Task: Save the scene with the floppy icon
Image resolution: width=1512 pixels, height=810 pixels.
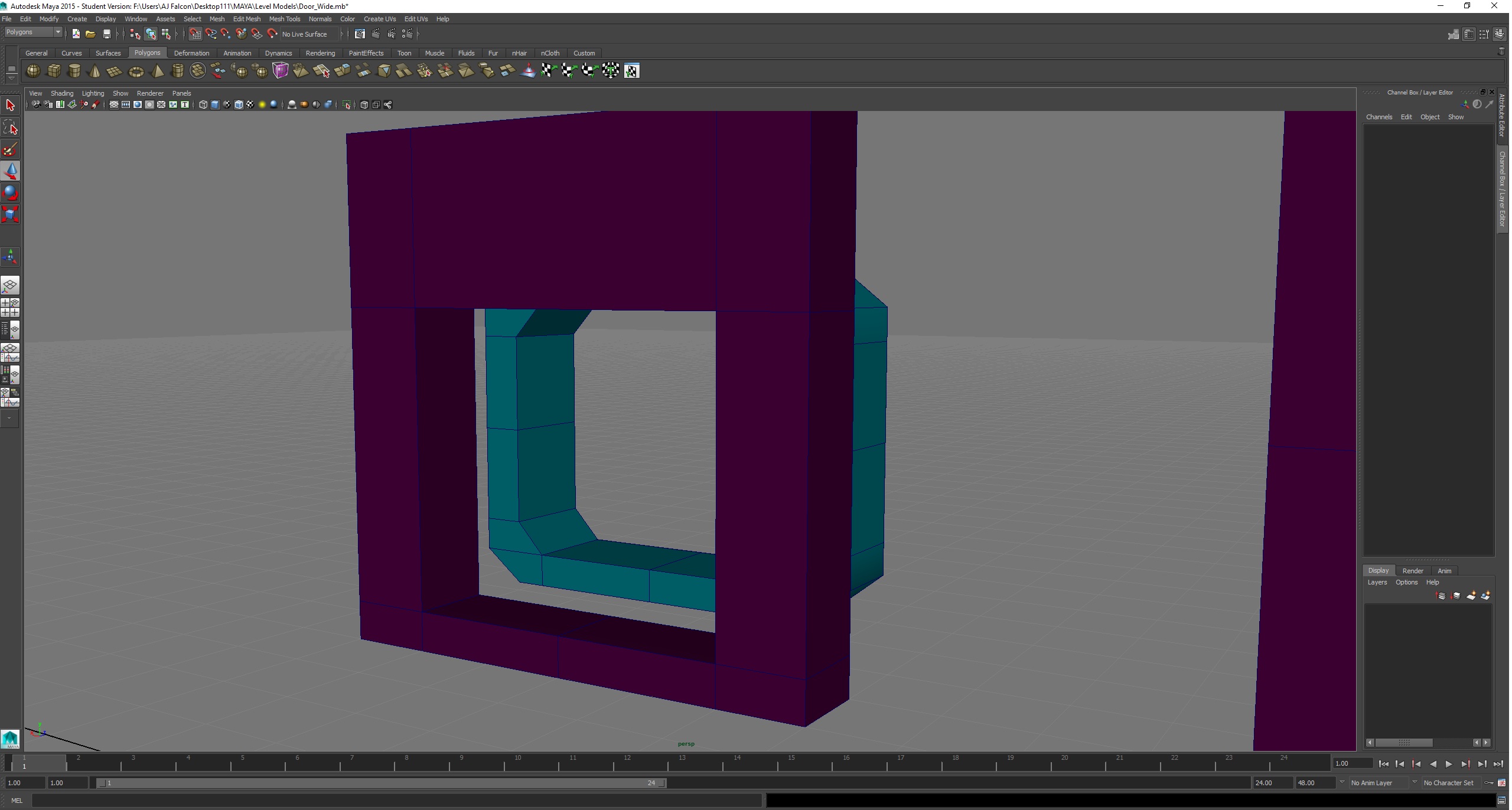Action: tap(107, 34)
